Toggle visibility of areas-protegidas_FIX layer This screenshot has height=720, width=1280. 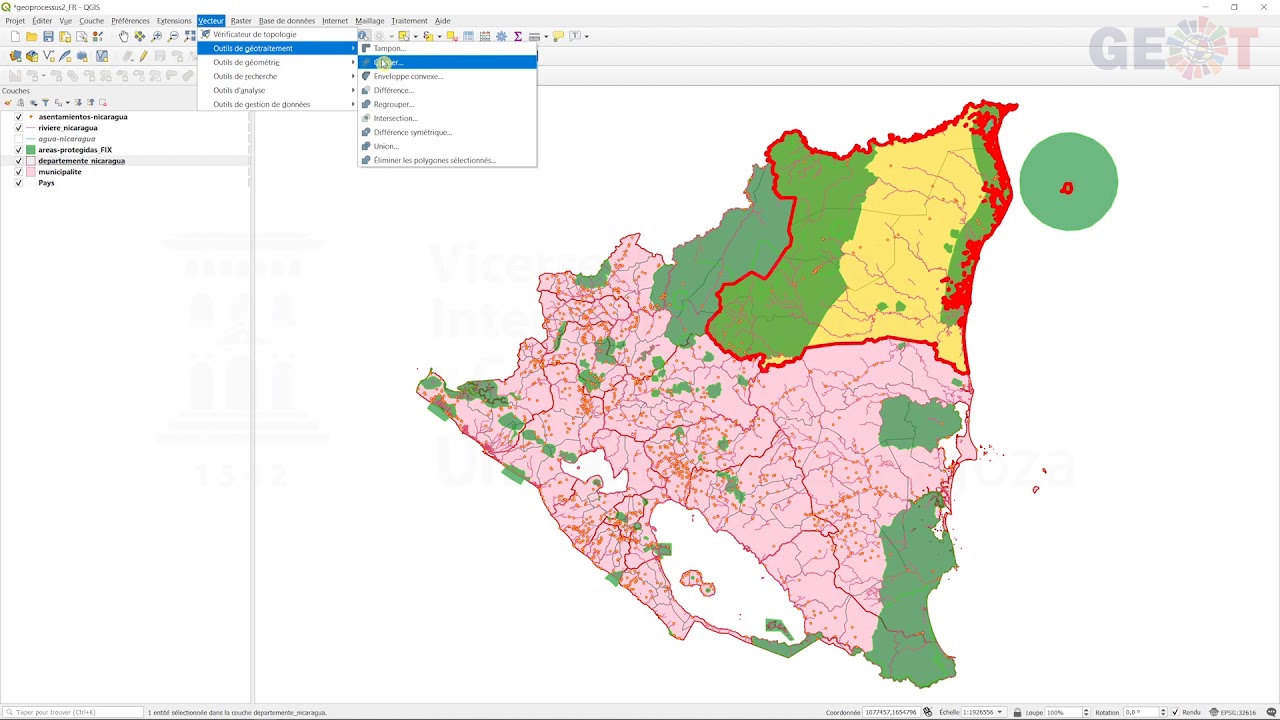click(18, 150)
